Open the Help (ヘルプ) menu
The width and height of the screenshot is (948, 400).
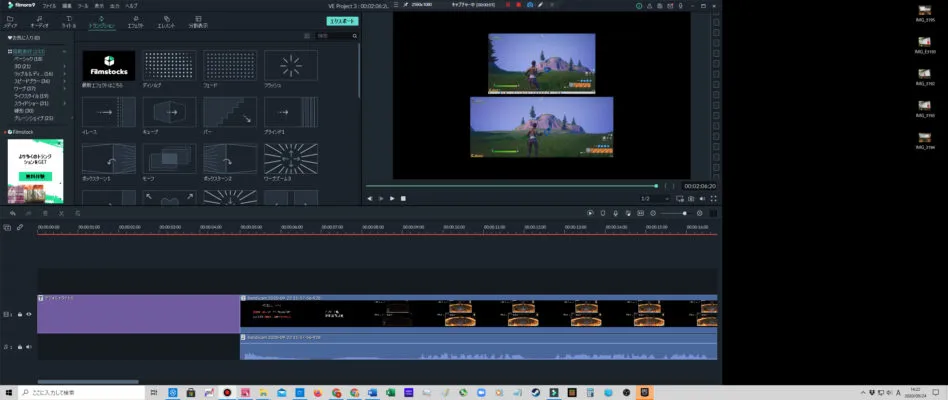click(131, 5)
